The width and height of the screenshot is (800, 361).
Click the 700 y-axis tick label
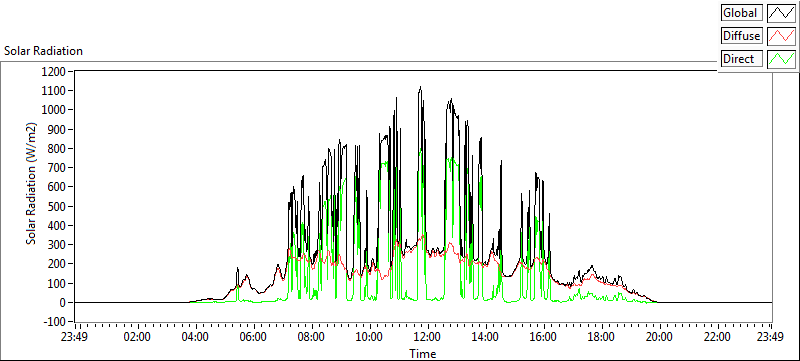pyautogui.click(x=58, y=168)
